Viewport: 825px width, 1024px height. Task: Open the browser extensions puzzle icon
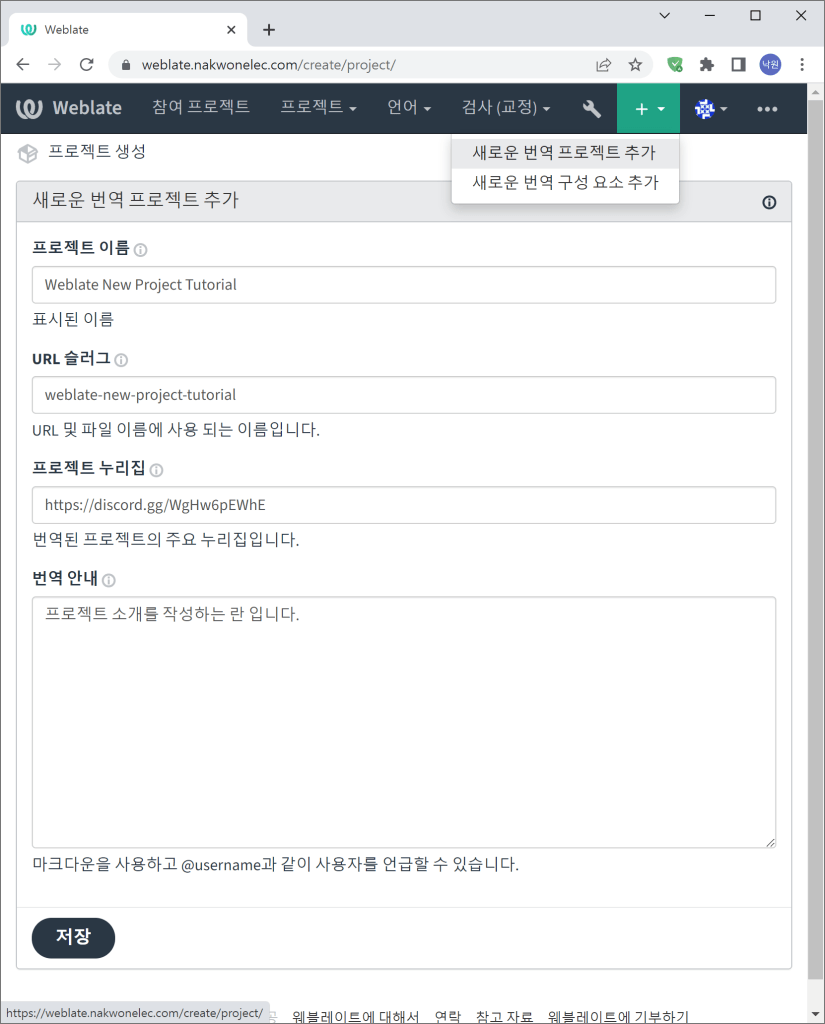point(707,64)
